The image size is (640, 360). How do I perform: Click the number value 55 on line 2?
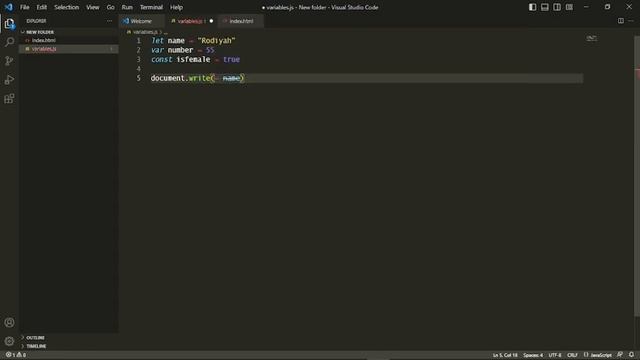coord(210,50)
